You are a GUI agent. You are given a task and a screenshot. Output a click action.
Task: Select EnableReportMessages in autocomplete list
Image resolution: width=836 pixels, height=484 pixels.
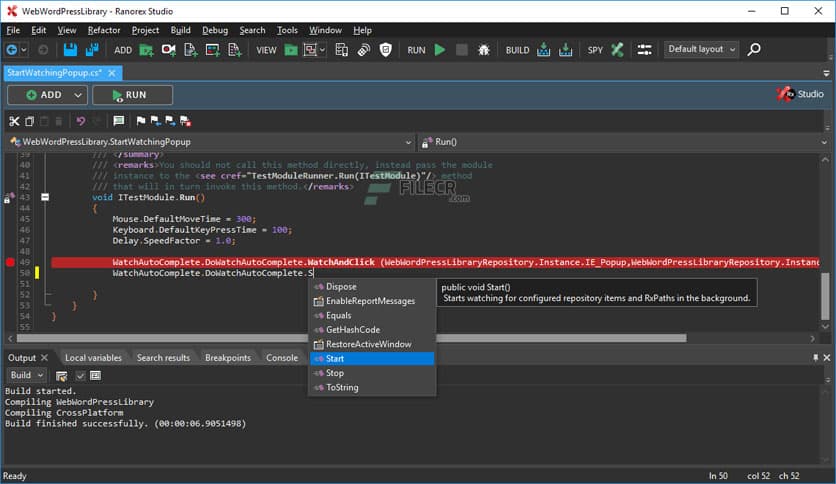tap(372, 301)
